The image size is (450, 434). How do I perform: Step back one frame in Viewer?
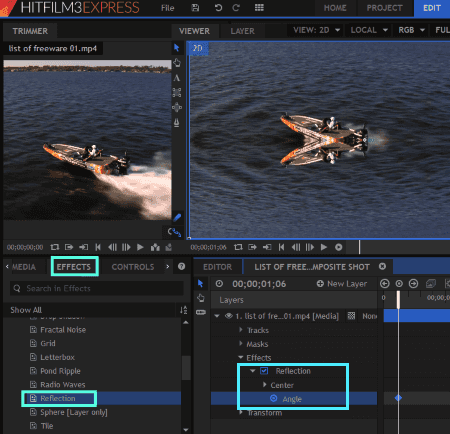[x=296, y=247]
